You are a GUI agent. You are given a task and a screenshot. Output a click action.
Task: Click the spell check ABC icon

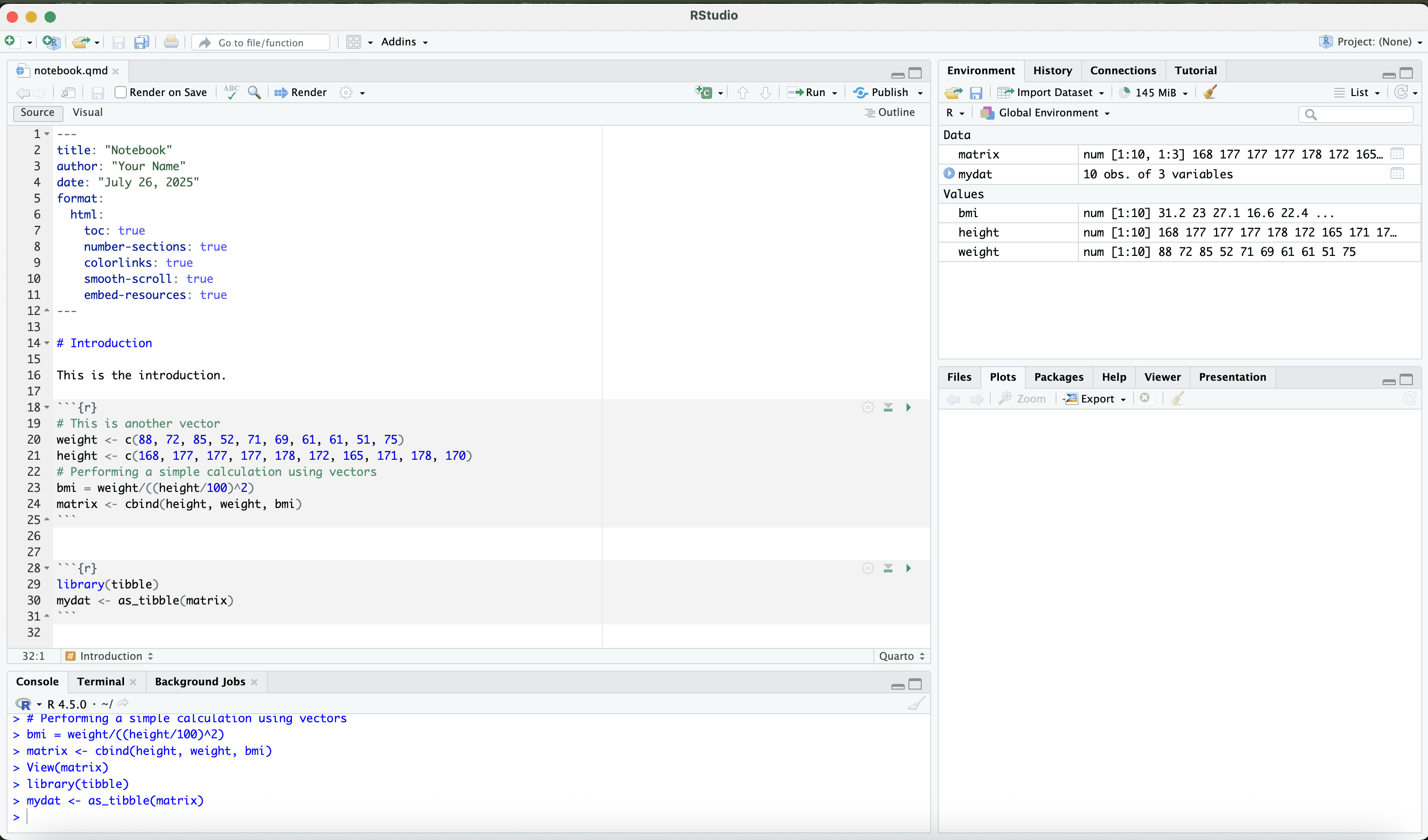click(x=230, y=92)
